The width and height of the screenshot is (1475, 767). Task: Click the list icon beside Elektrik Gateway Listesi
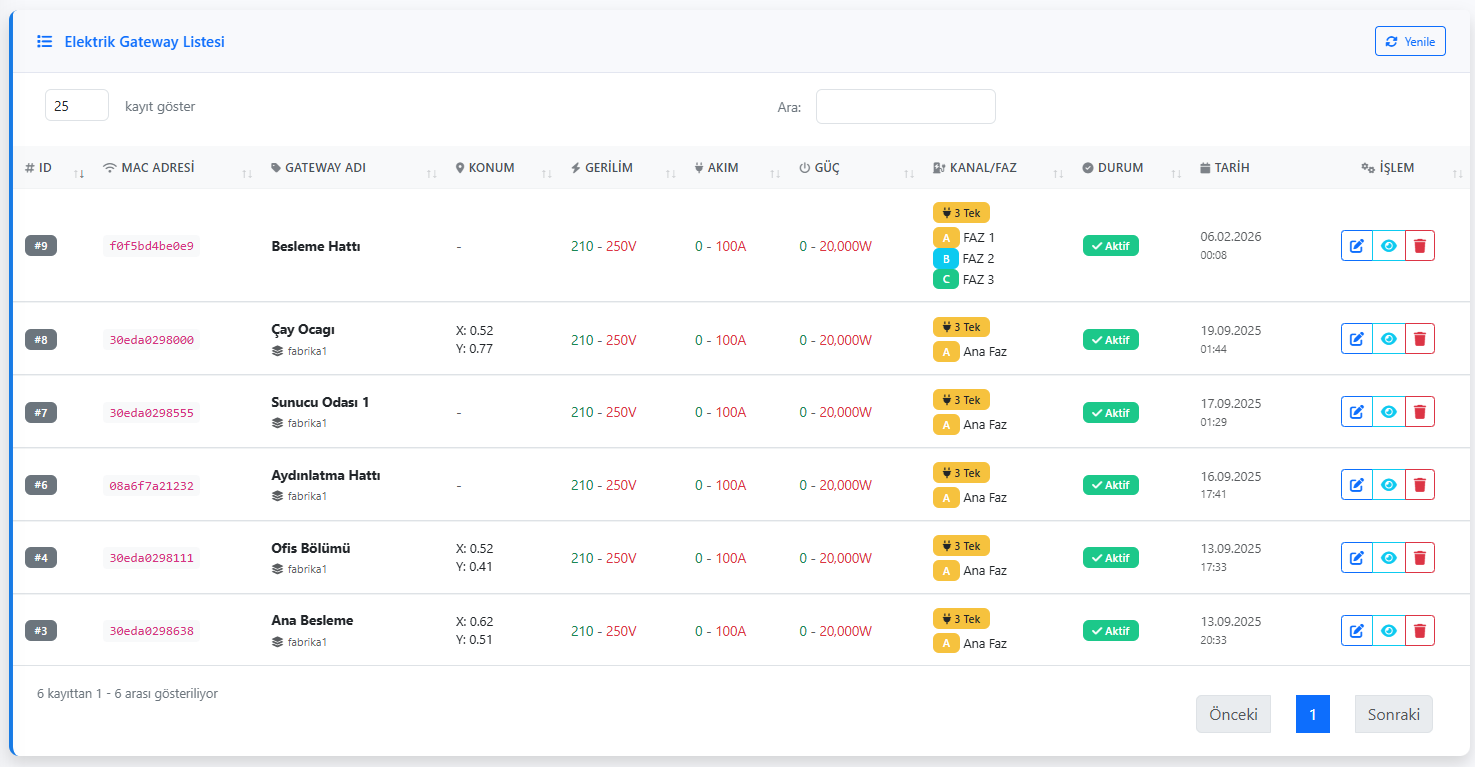point(45,42)
